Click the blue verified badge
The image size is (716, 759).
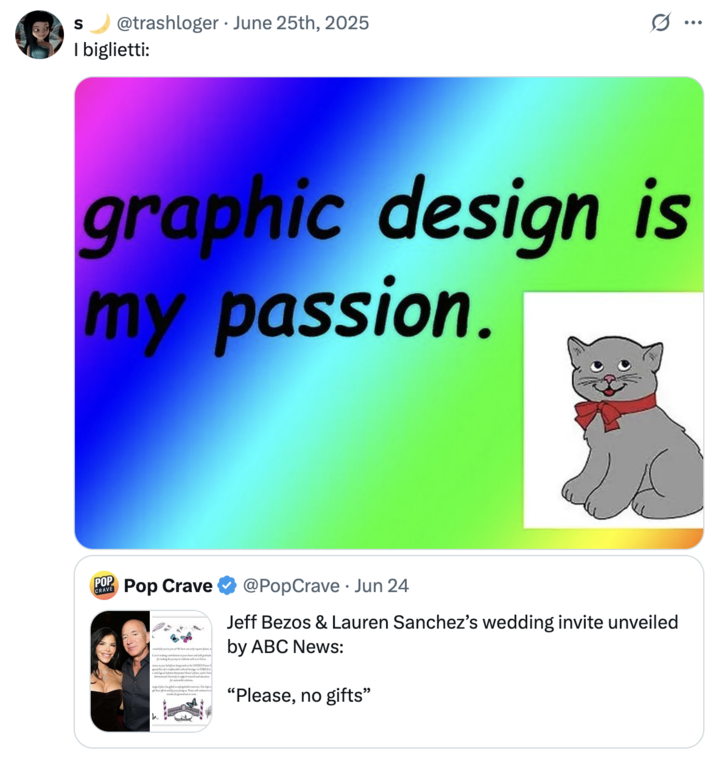[x=228, y=586]
